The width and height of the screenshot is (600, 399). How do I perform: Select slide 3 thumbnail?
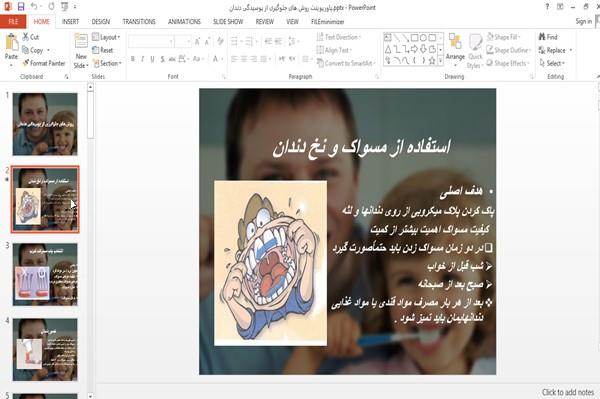tap(45, 274)
